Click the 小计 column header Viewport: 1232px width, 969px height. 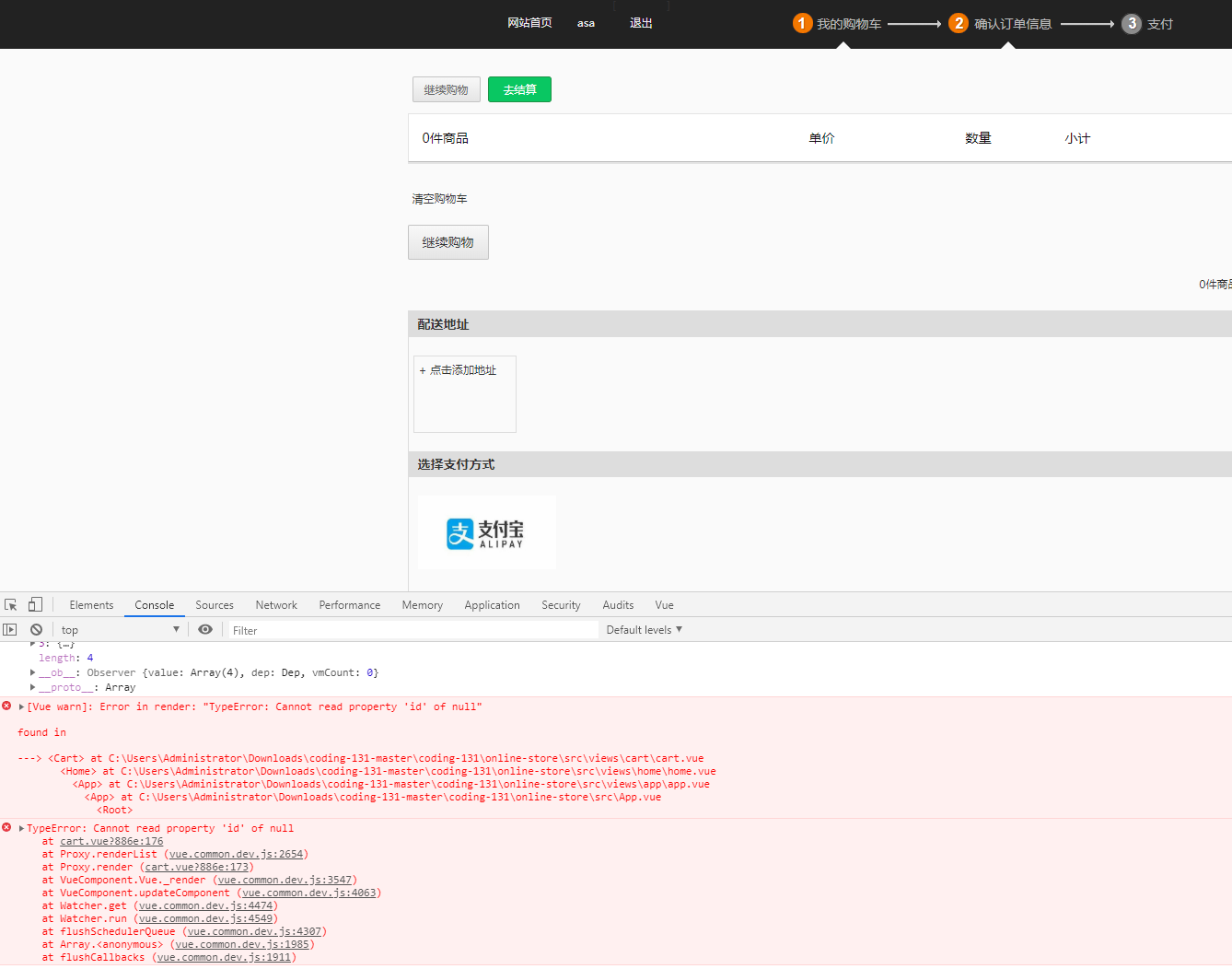[1077, 138]
